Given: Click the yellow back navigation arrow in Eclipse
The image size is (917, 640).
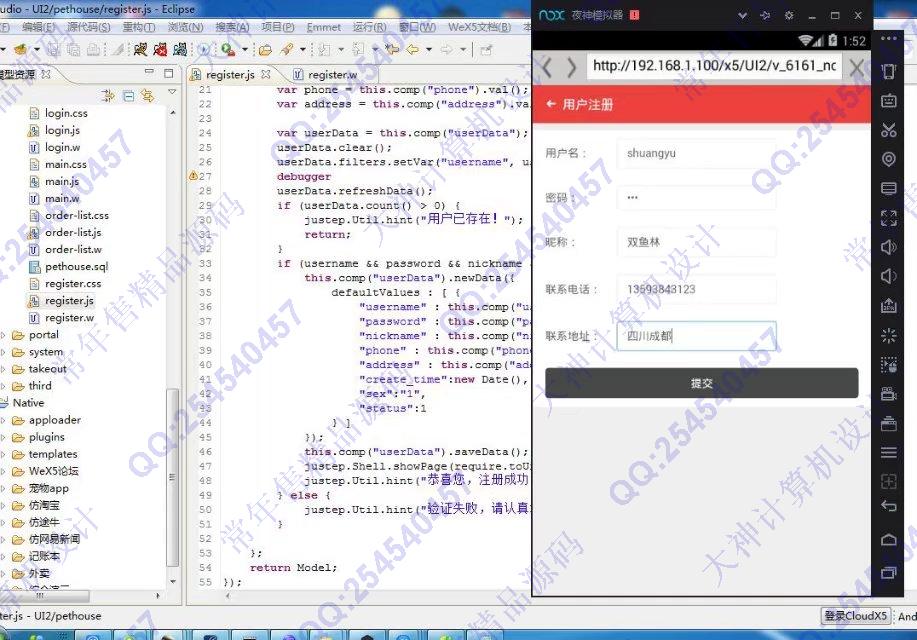Looking at the screenshot, I should coord(413,50).
